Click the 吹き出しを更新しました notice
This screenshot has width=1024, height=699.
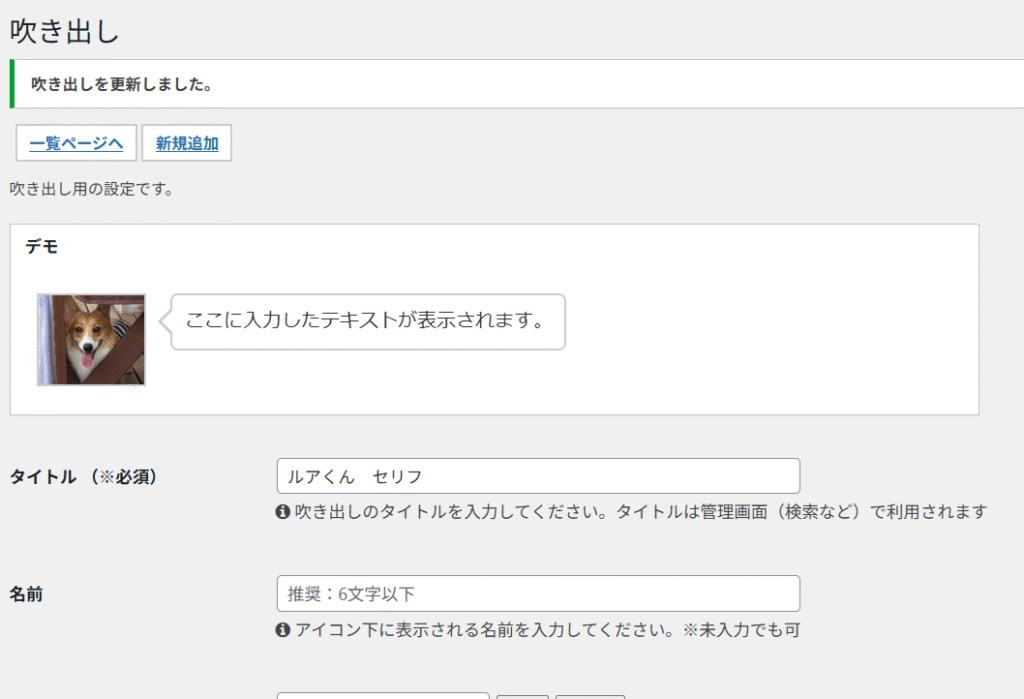(x=121, y=84)
